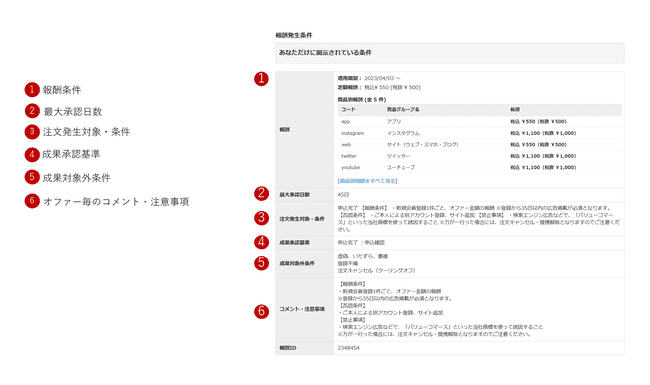
Task: Click the 虚偽、いたずら、重複 line
Action: point(363,256)
